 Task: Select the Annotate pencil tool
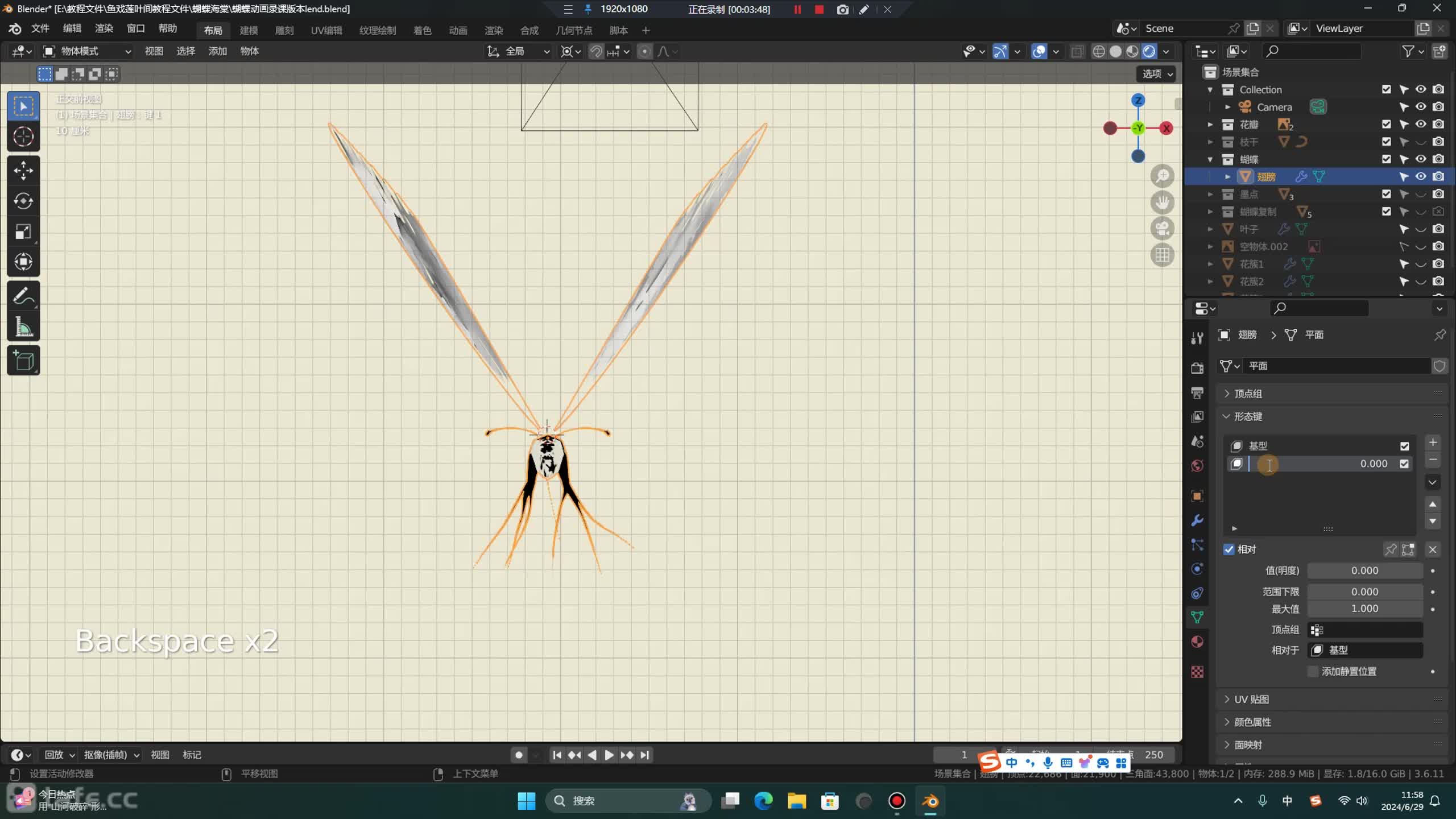click(x=23, y=296)
